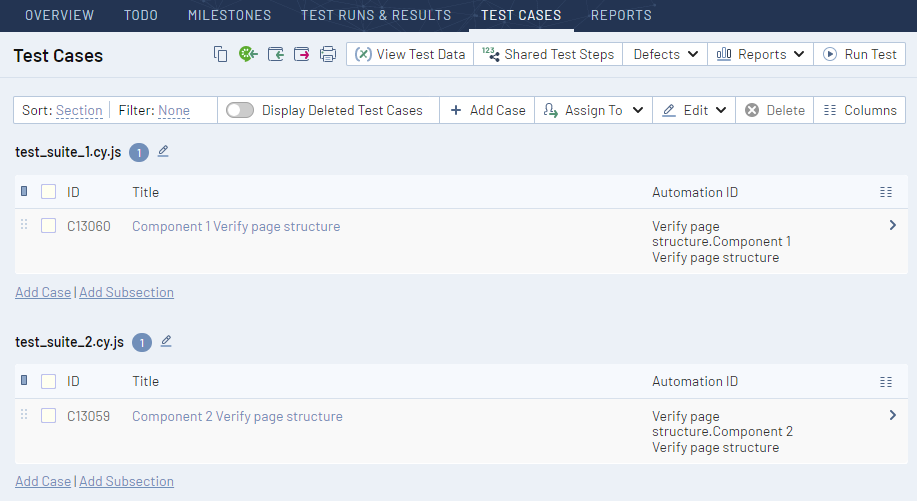The width and height of the screenshot is (917, 501).
Task: Click the copy test cases icon
Action: point(221,54)
